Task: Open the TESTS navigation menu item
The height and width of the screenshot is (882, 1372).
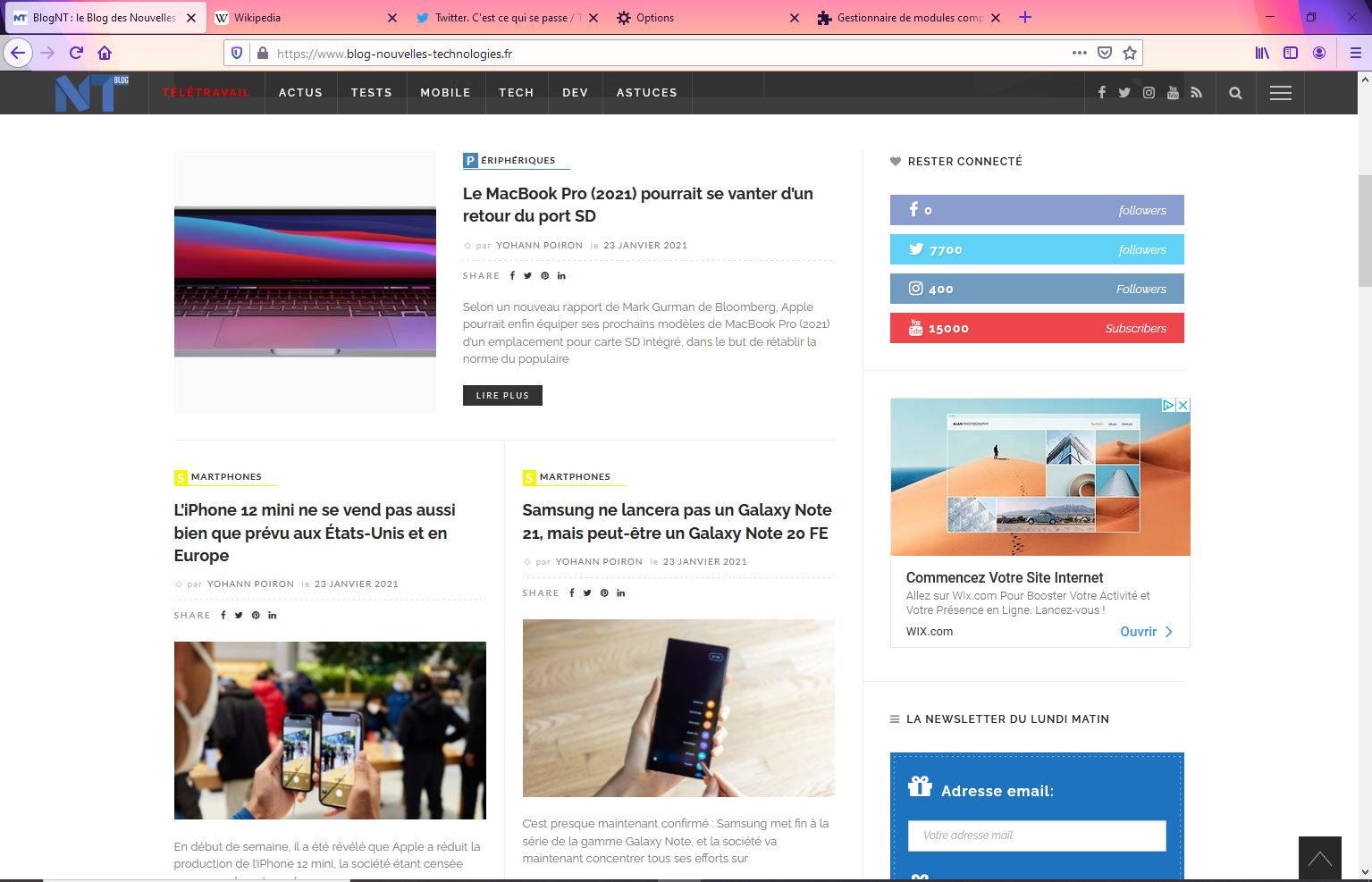Action: [x=371, y=93]
